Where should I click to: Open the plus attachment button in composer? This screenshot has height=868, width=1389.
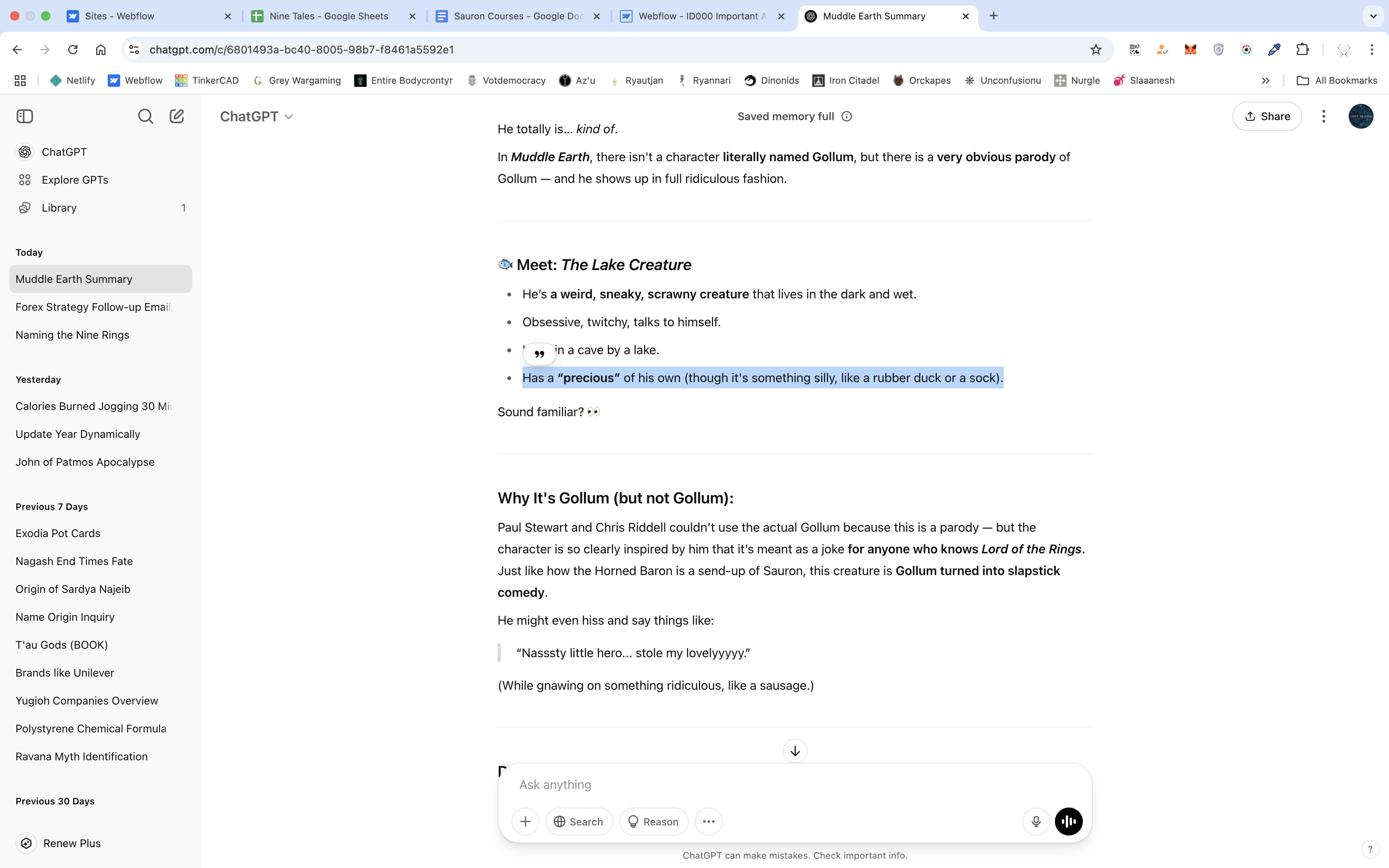coord(525,821)
